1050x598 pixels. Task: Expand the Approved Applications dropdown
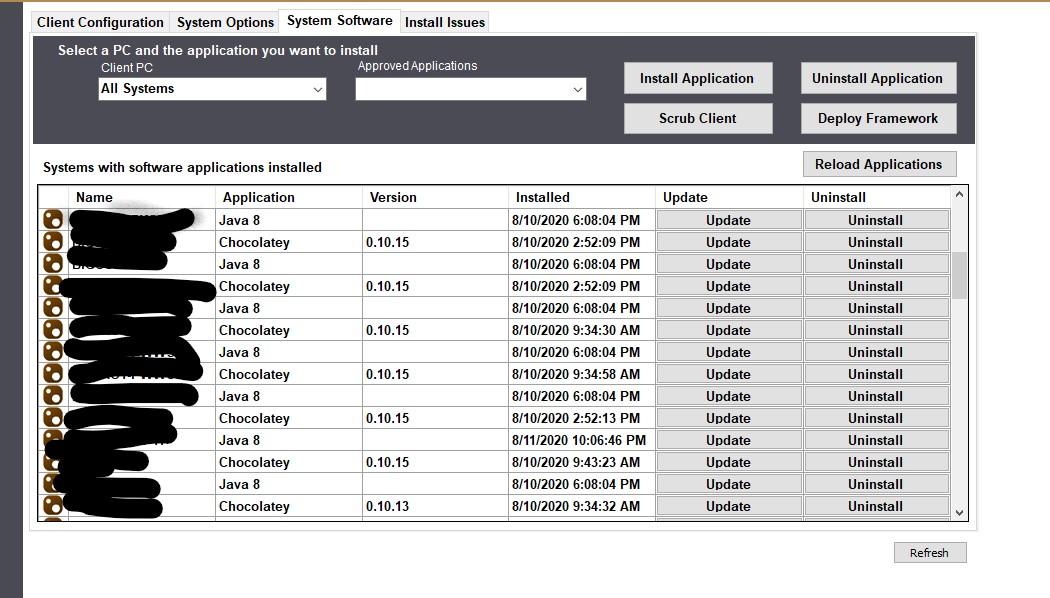click(x=470, y=90)
